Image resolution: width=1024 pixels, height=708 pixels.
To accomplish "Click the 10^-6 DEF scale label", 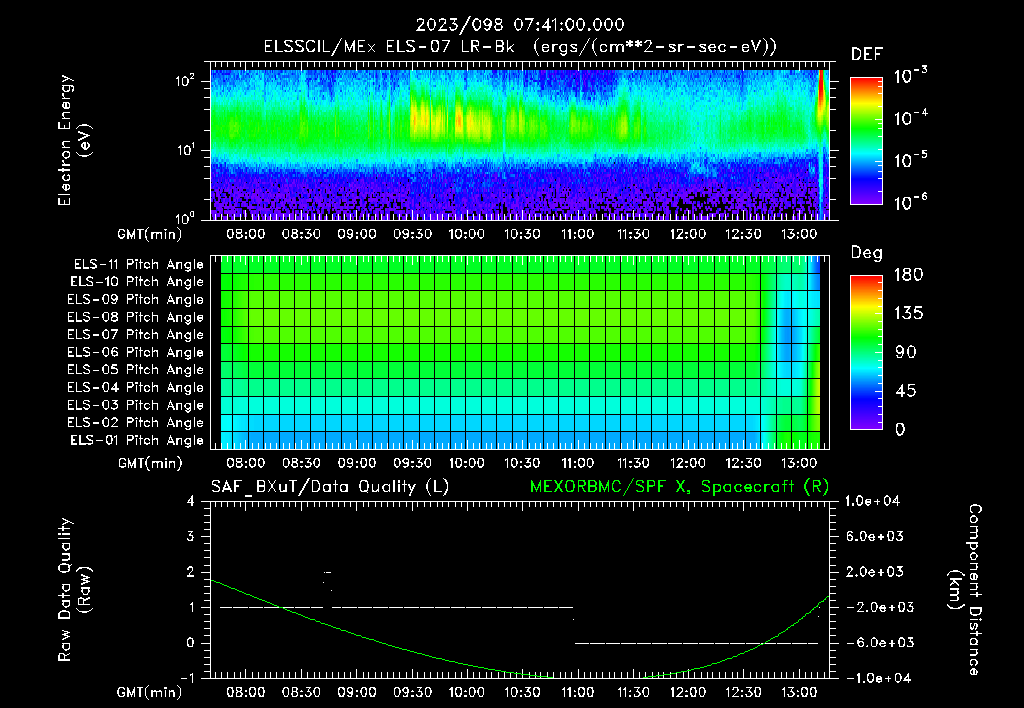I will click(910, 202).
